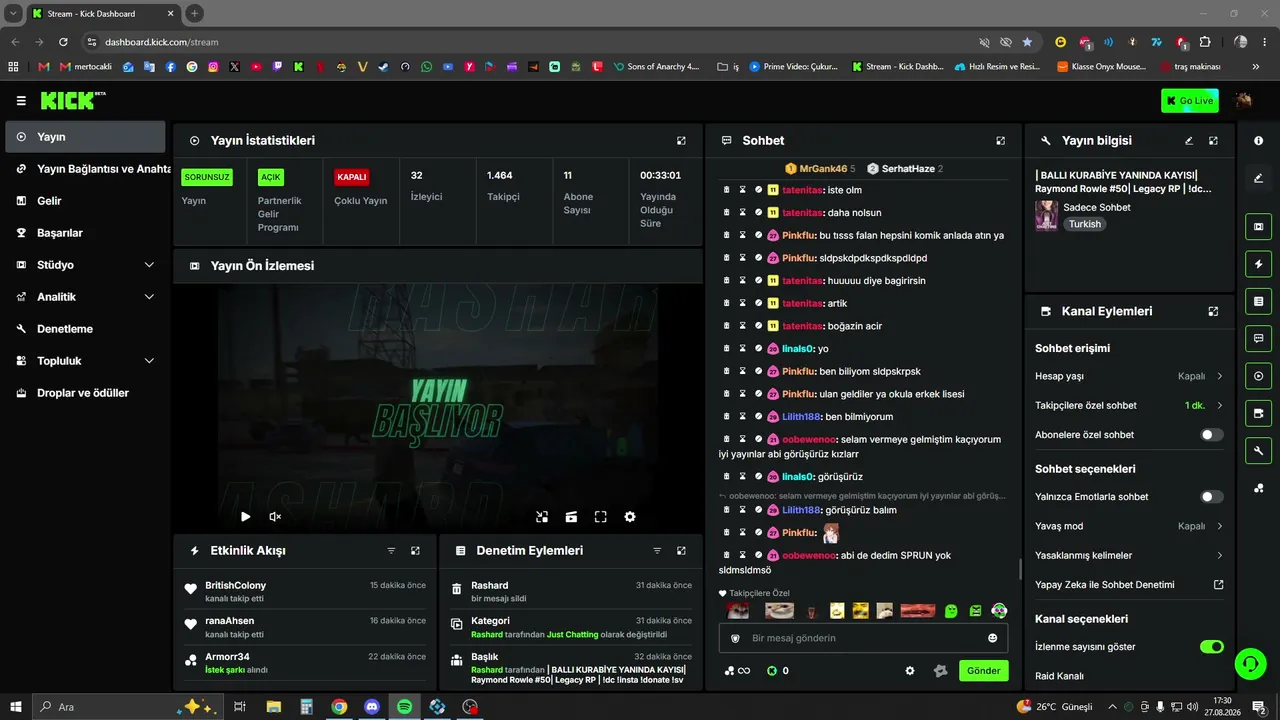Open the Başarılar sidebar page
This screenshot has height=720, width=1280.
click(85, 233)
